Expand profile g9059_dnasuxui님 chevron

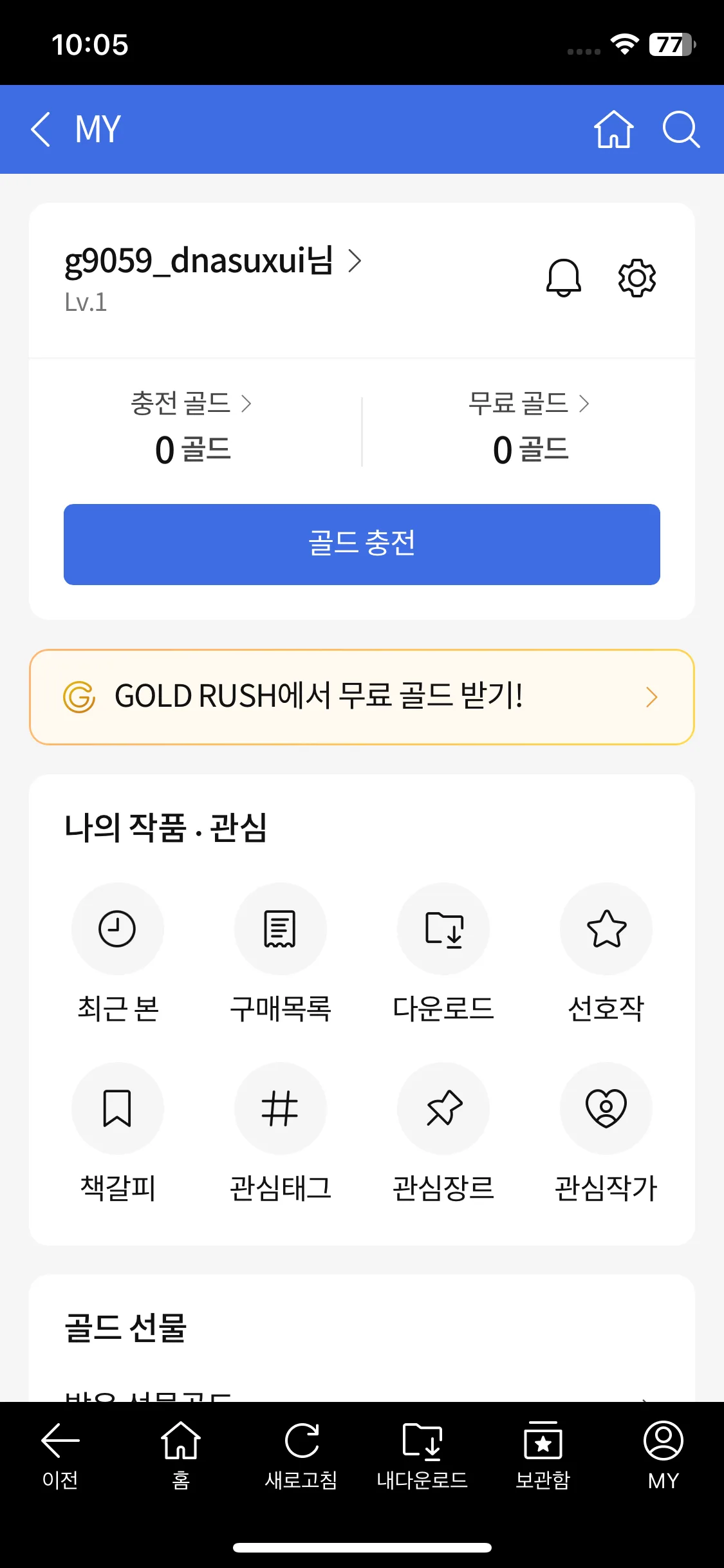pos(355,261)
